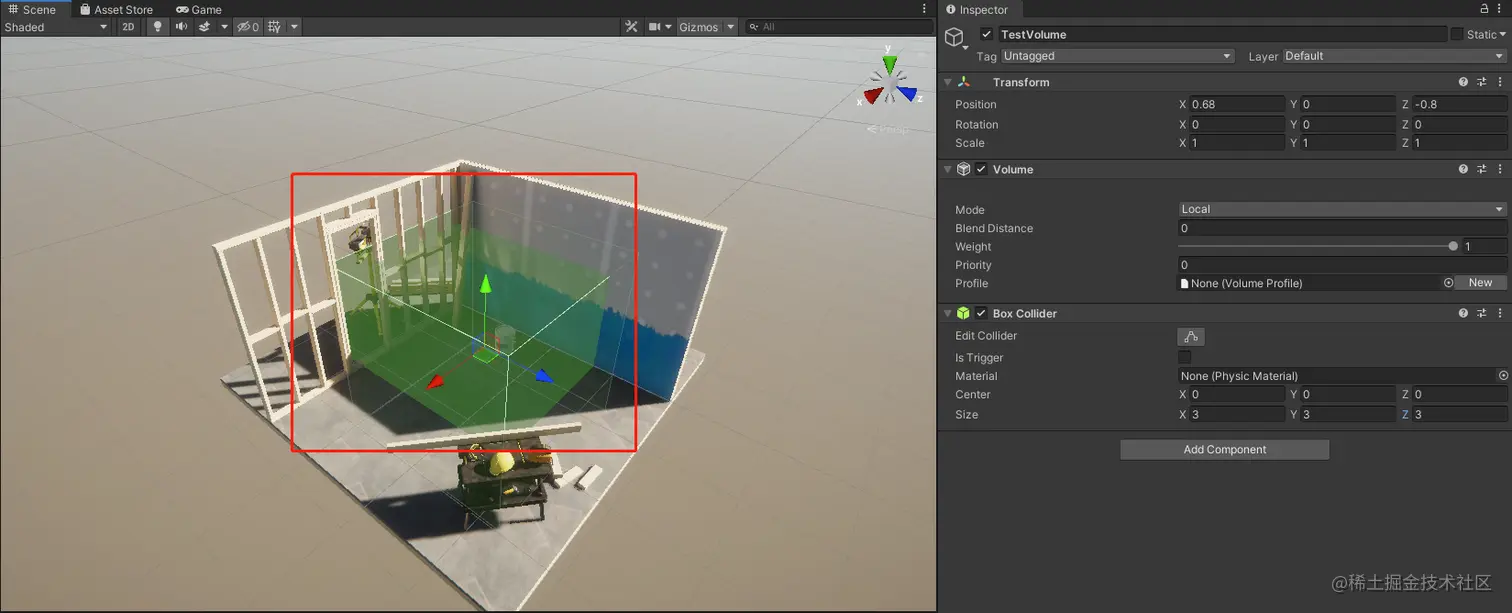Click the Rotation Y field
1512x613 pixels.
click(x=1348, y=124)
